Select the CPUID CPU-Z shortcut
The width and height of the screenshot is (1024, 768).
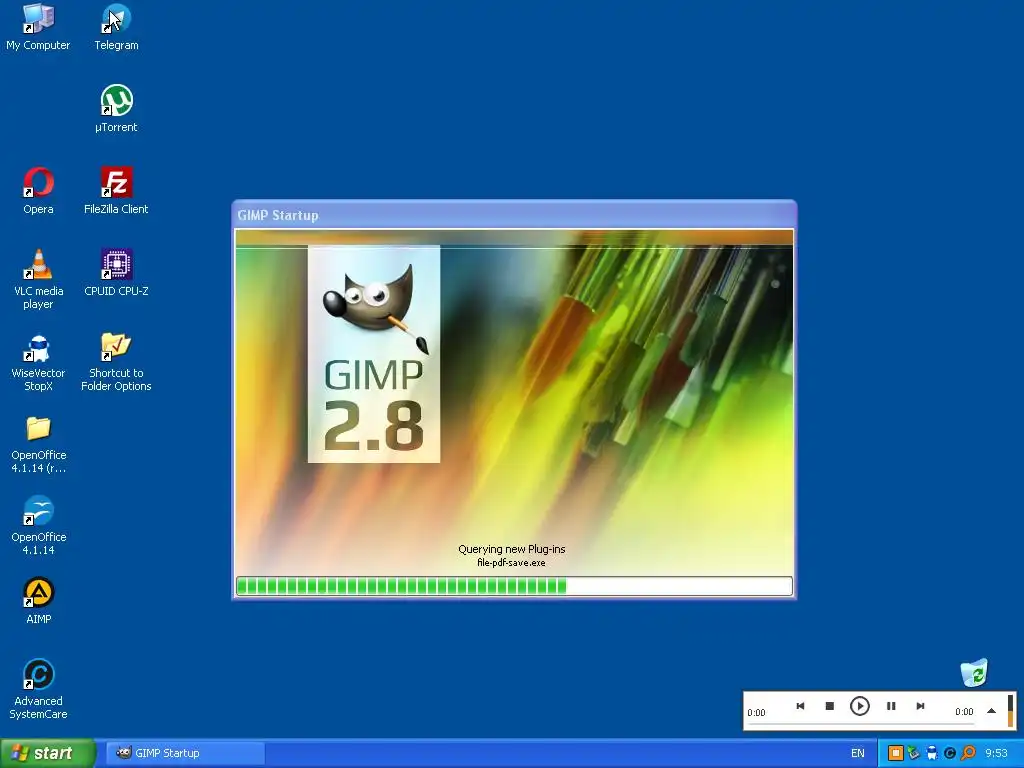tap(116, 272)
